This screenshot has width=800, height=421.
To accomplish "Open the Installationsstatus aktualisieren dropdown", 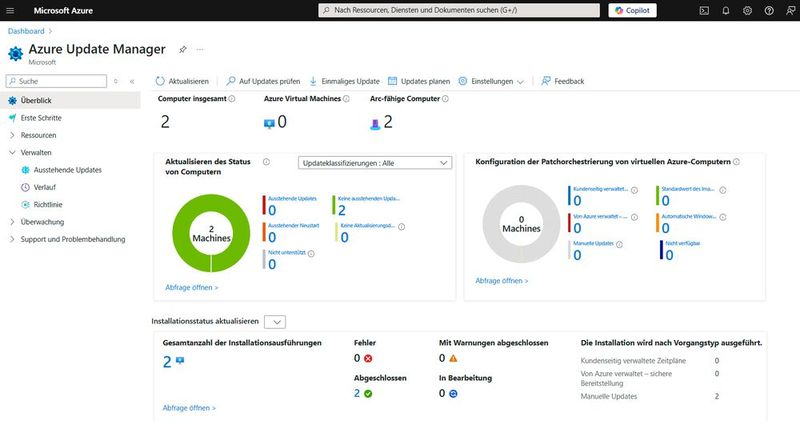I will (x=275, y=322).
